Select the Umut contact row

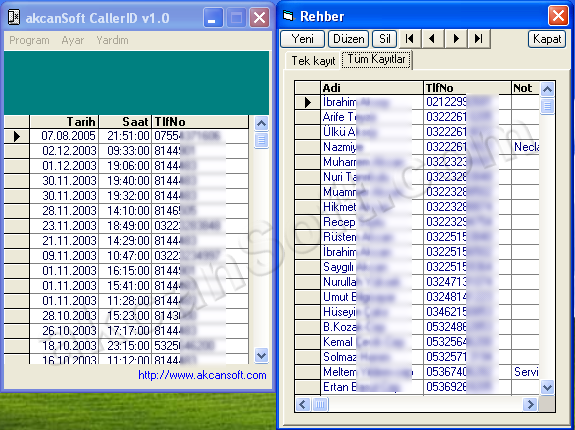[x=417, y=298]
